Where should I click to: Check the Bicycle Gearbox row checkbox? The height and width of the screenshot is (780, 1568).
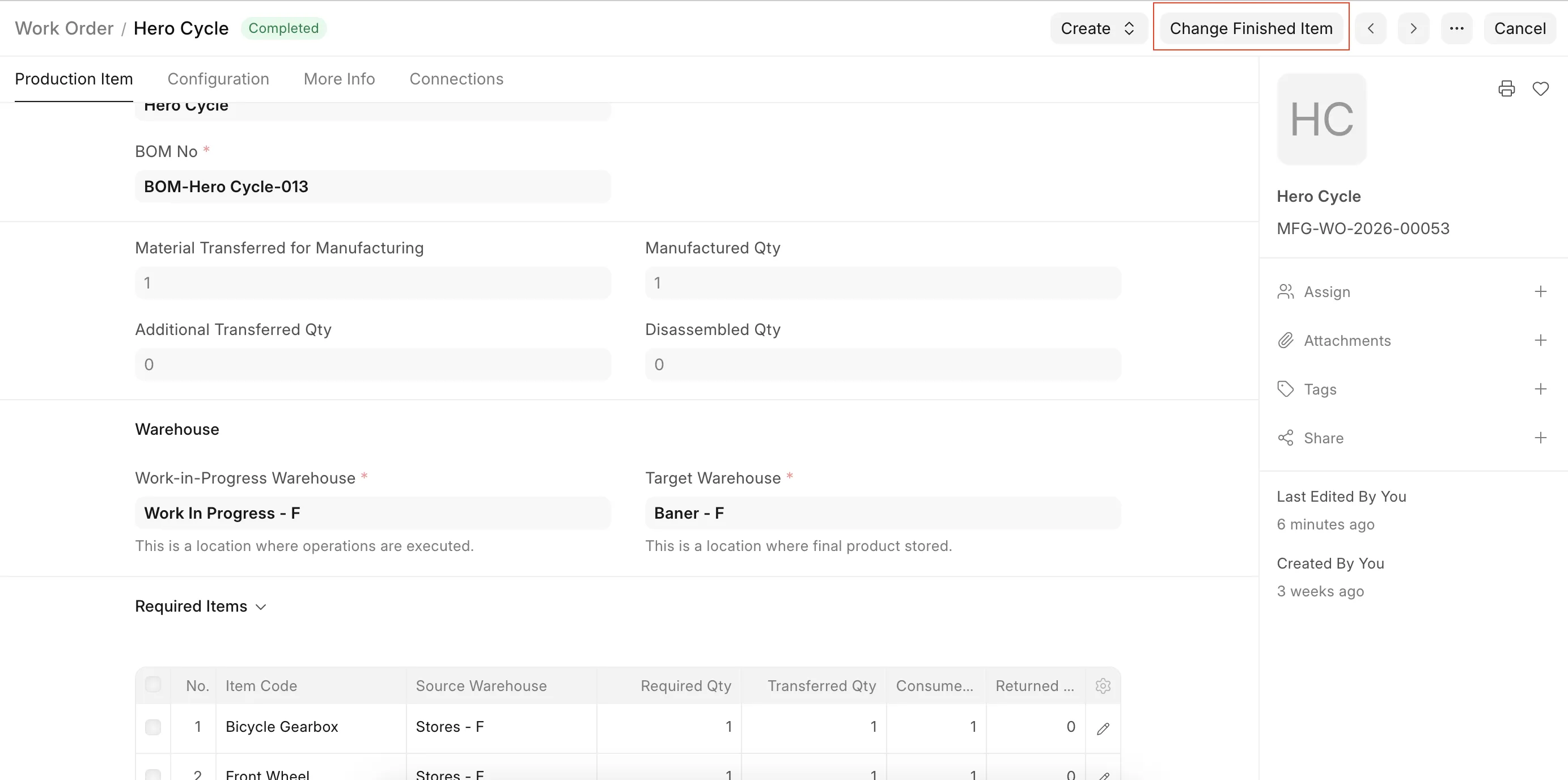tap(153, 727)
